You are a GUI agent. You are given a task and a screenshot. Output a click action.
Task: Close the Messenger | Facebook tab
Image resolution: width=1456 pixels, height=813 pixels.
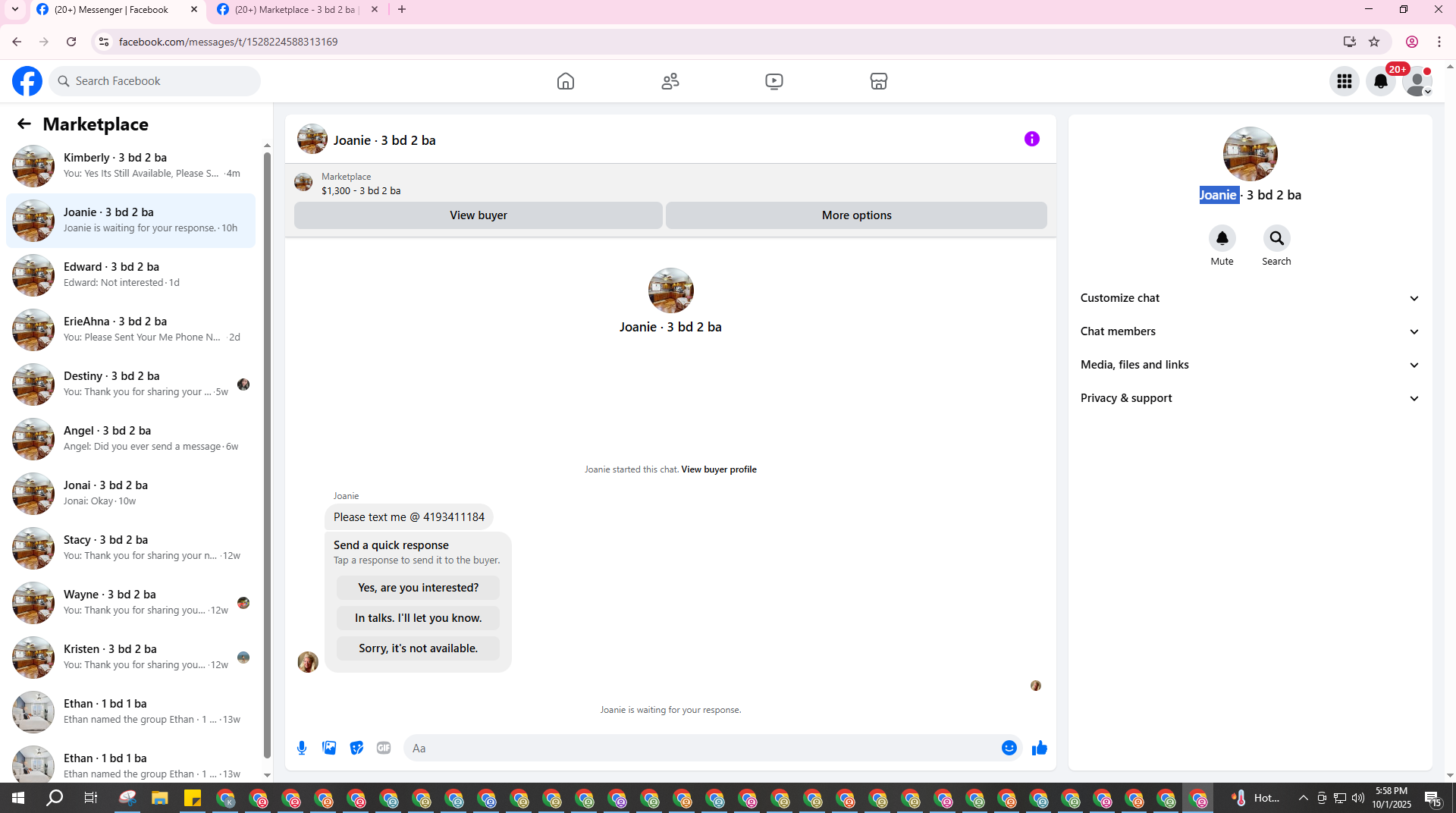point(194,10)
